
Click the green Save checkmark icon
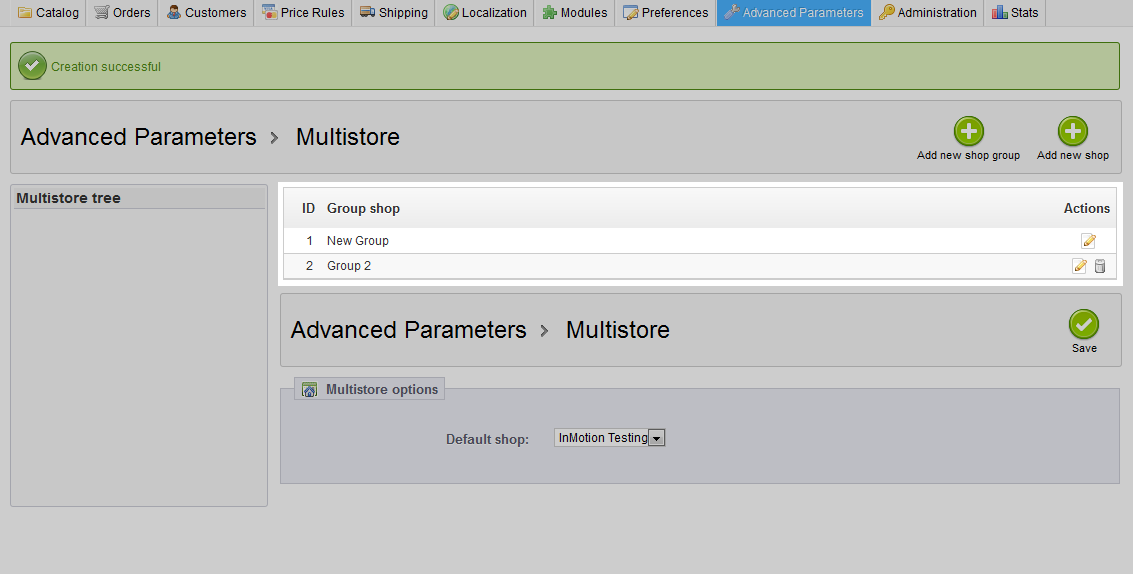[x=1084, y=325]
